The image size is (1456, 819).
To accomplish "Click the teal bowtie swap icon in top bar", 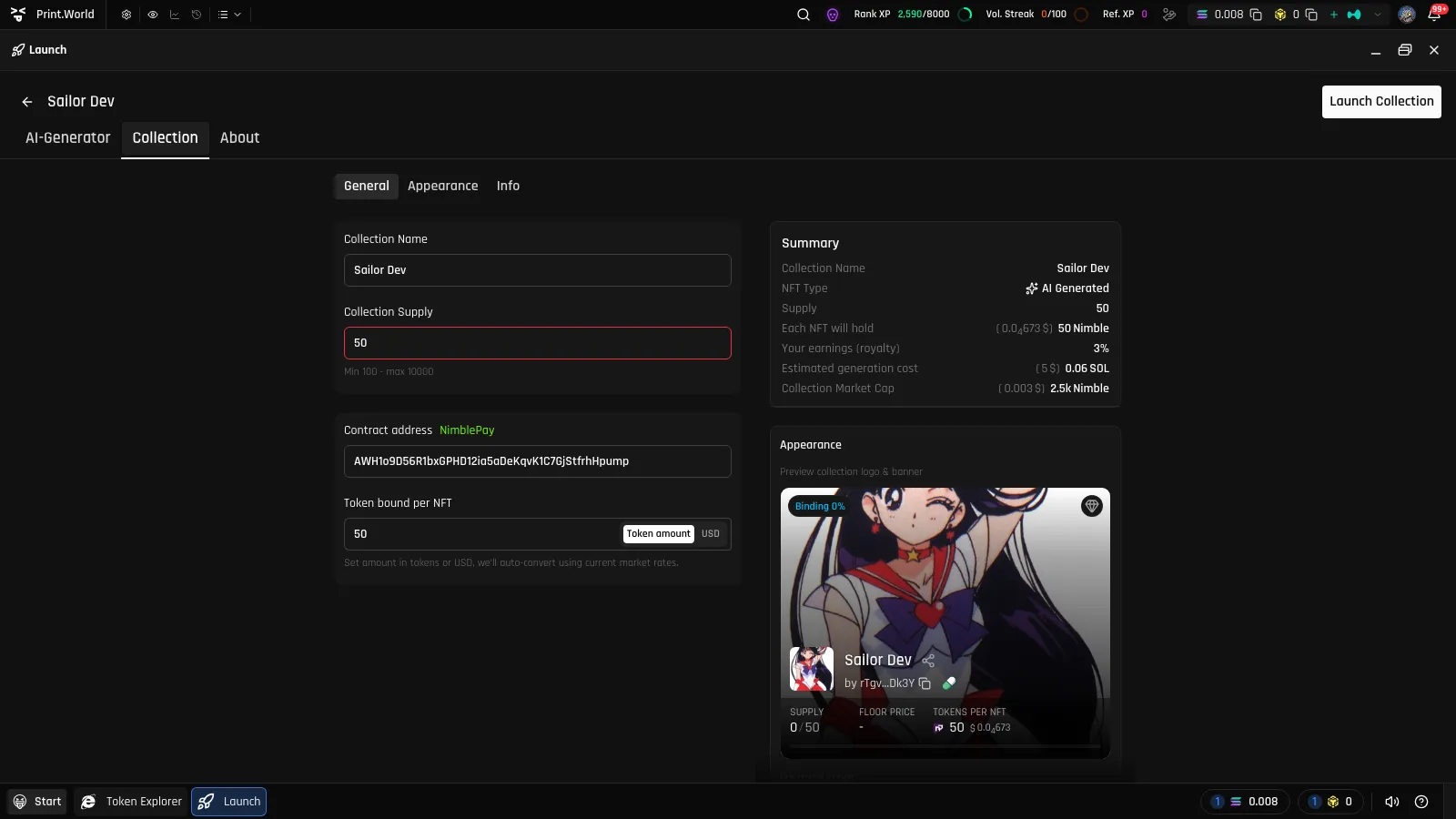I will pos(1354,15).
